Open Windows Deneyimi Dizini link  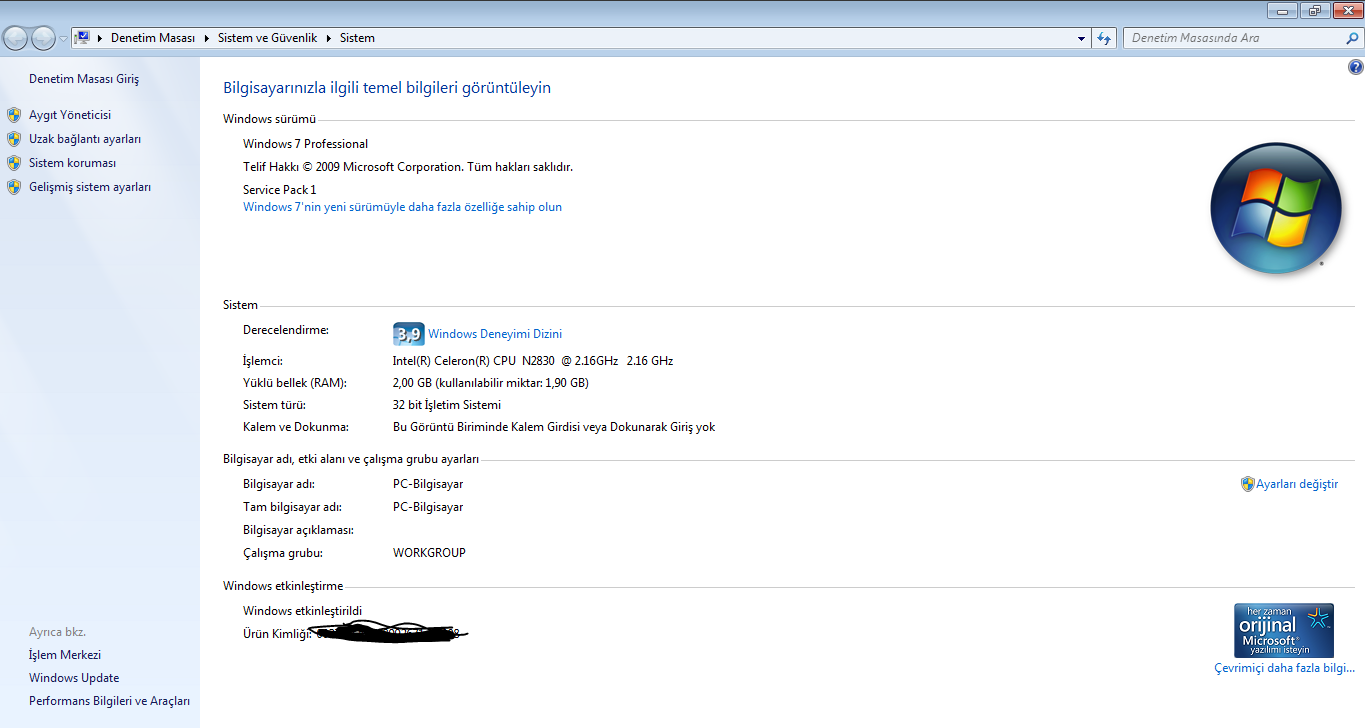pyautogui.click(x=495, y=334)
